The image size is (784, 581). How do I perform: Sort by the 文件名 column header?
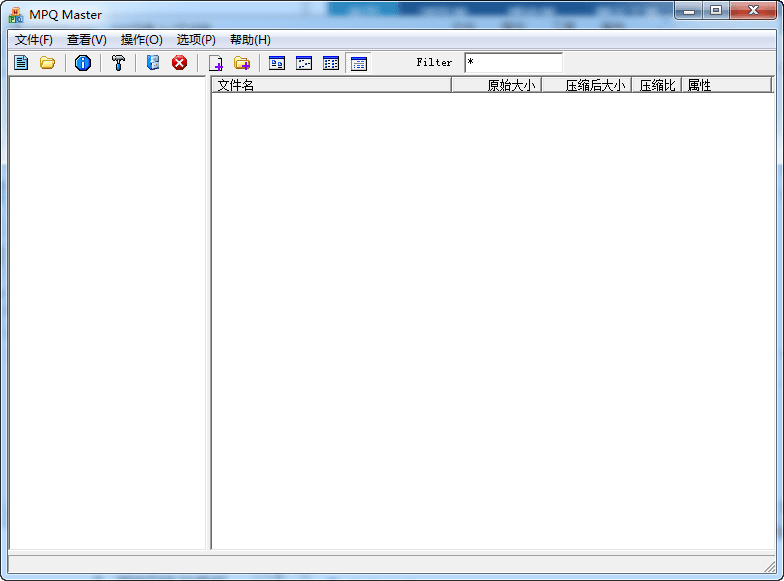click(332, 85)
